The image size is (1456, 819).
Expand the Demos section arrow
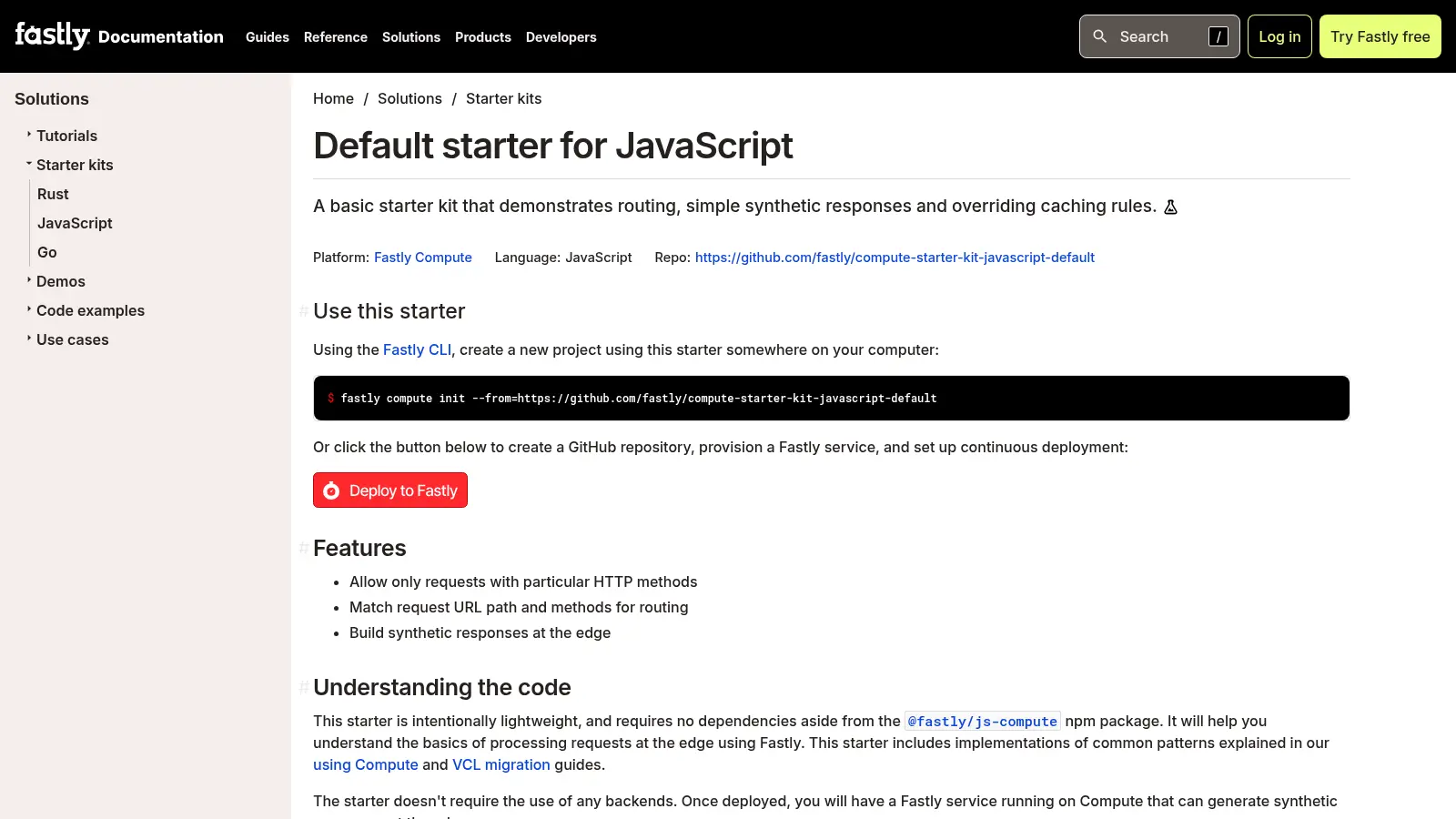[29, 280]
